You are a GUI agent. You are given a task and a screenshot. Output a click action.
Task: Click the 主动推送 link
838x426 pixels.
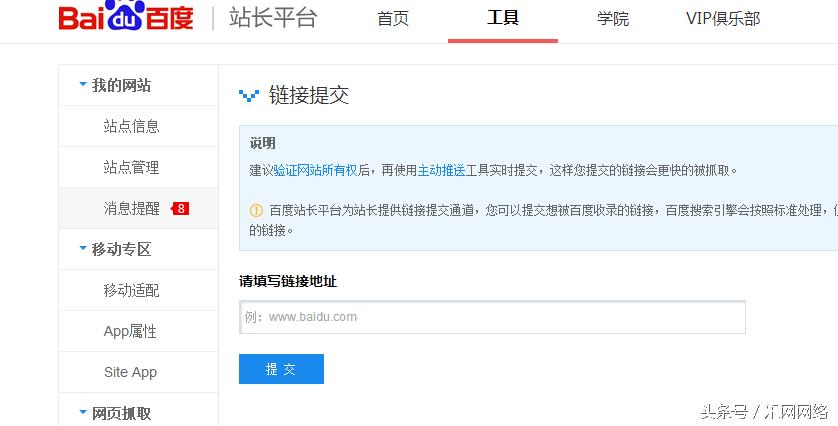click(x=441, y=171)
